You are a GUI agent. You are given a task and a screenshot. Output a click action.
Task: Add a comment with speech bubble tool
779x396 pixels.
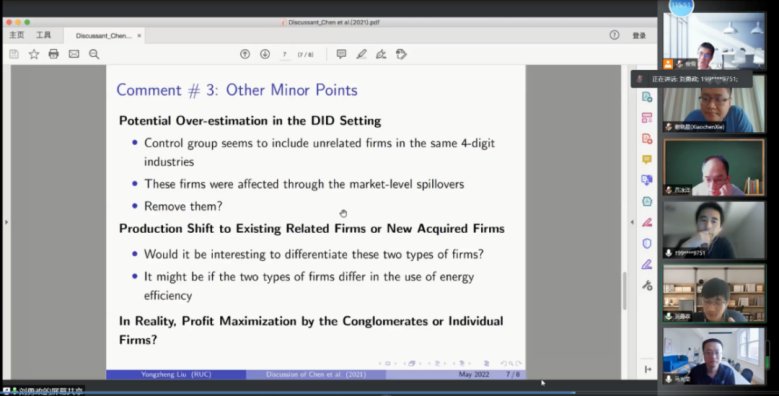point(341,54)
